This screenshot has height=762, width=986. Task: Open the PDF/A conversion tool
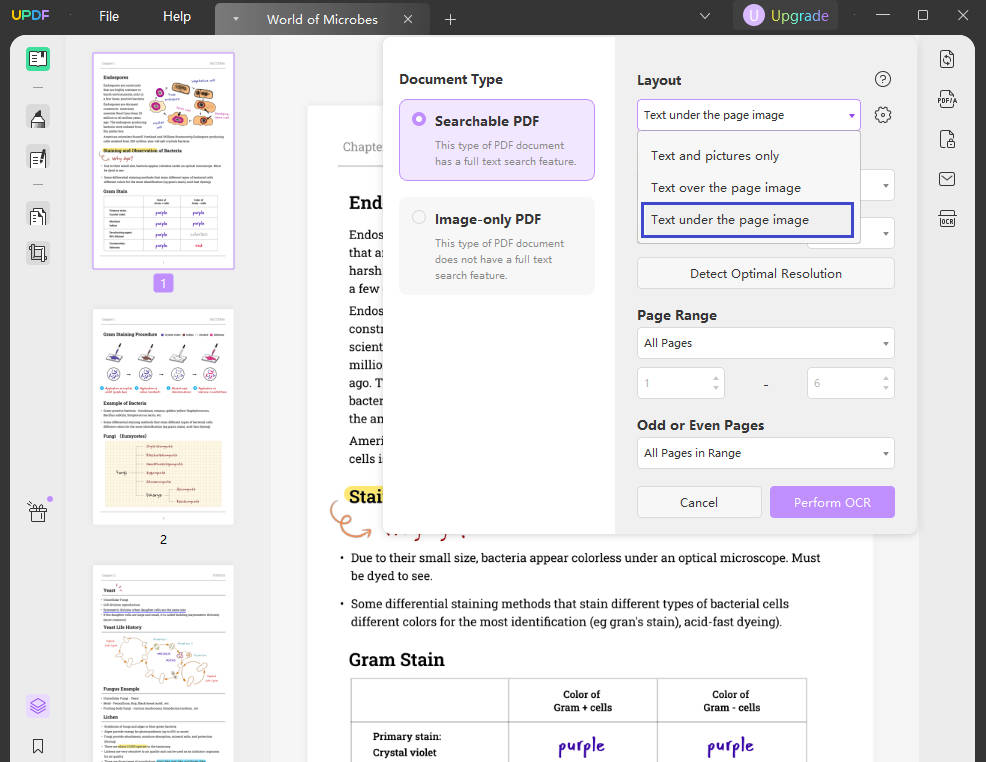(x=947, y=99)
